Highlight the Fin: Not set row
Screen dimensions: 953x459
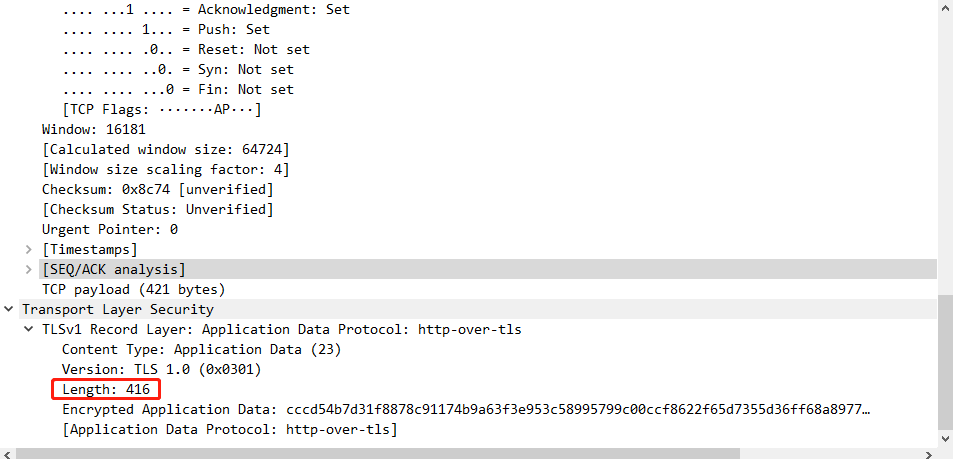coord(178,89)
